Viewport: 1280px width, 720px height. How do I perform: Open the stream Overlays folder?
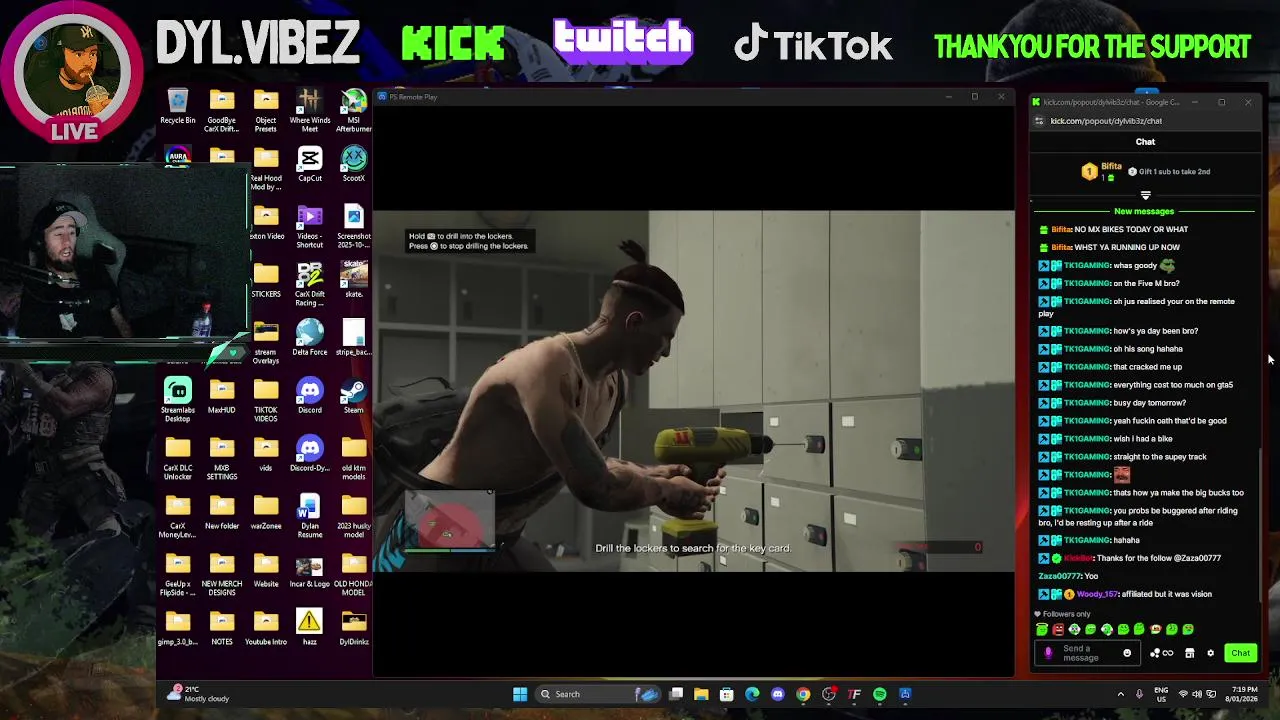pyautogui.click(x=266, y=342)
